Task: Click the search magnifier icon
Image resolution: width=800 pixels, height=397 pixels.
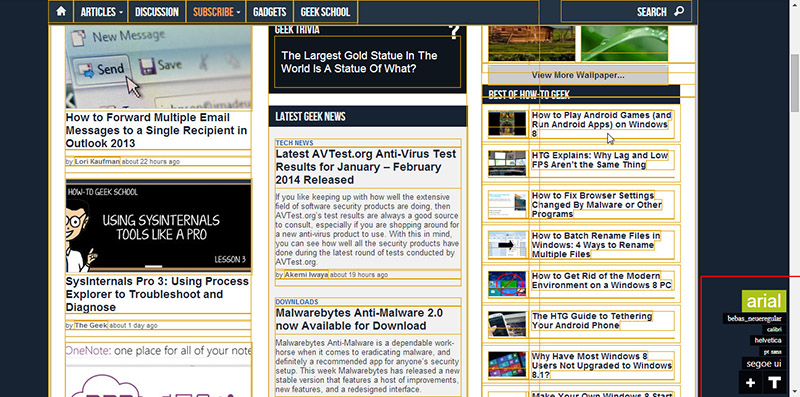Action: 679,11
